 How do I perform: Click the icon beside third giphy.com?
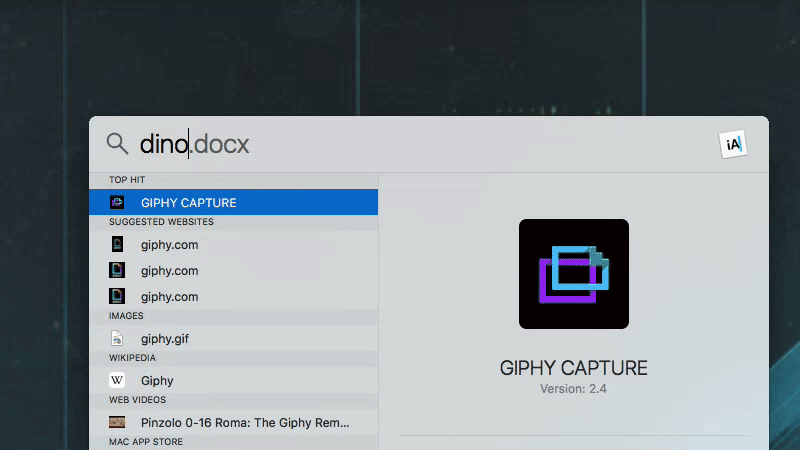(117, 296)
